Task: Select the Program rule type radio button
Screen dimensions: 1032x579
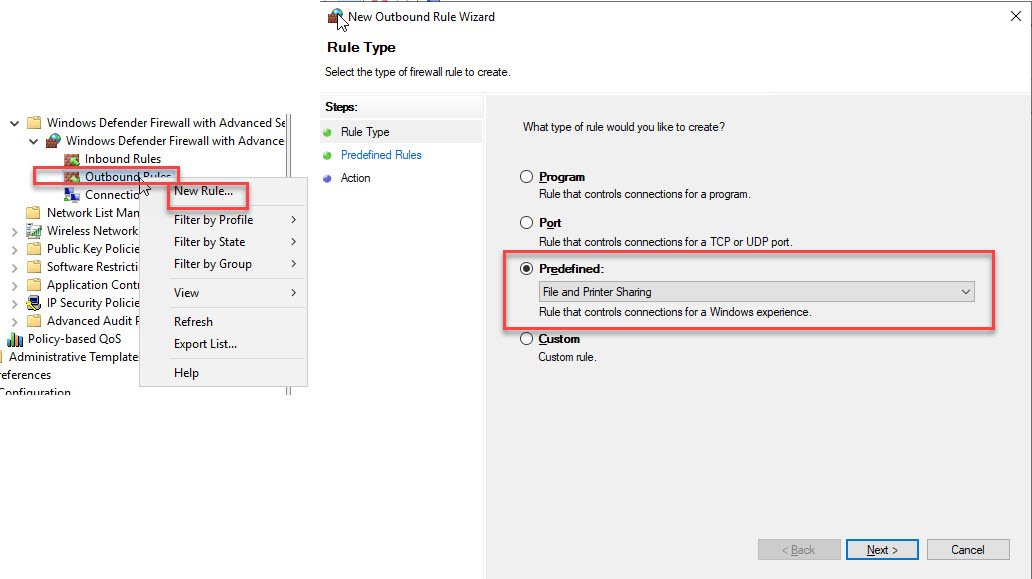Action: pos(527,177)
